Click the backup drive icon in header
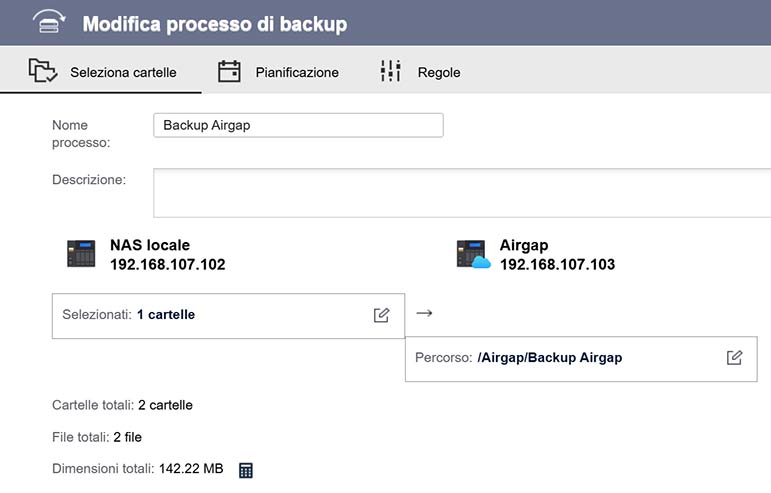 point(48,23)
